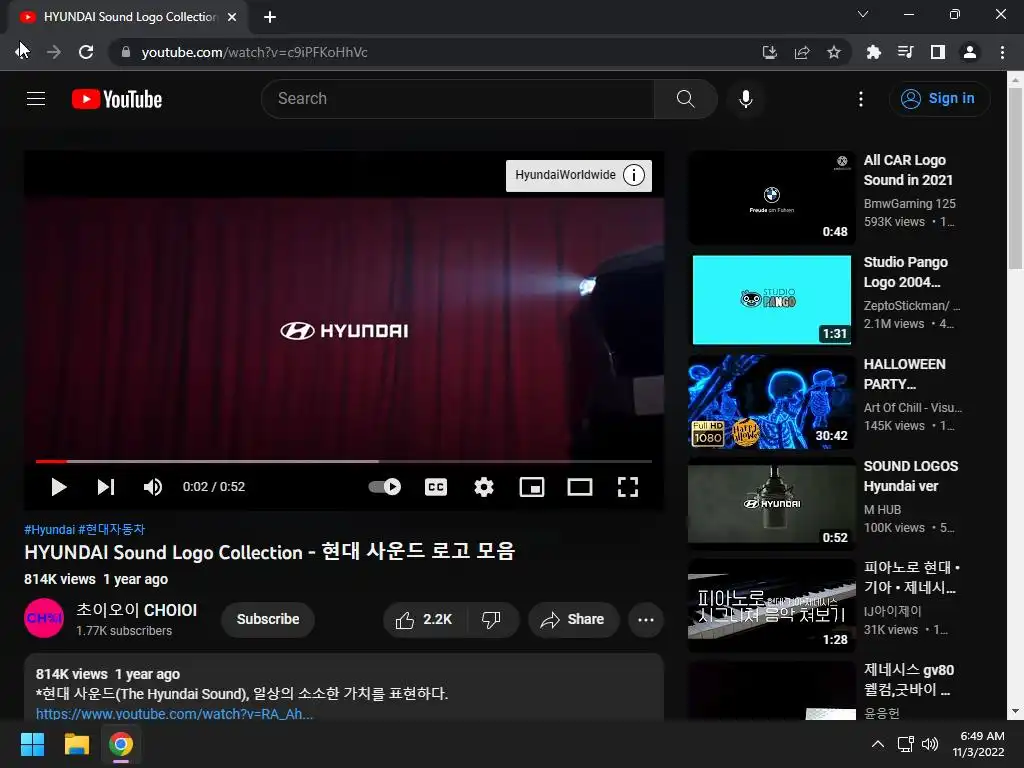Viewport: 1024px width, 768px height.
Task: Close the HYUNDAI Sound Logo tab
Action: pos(232,17)
